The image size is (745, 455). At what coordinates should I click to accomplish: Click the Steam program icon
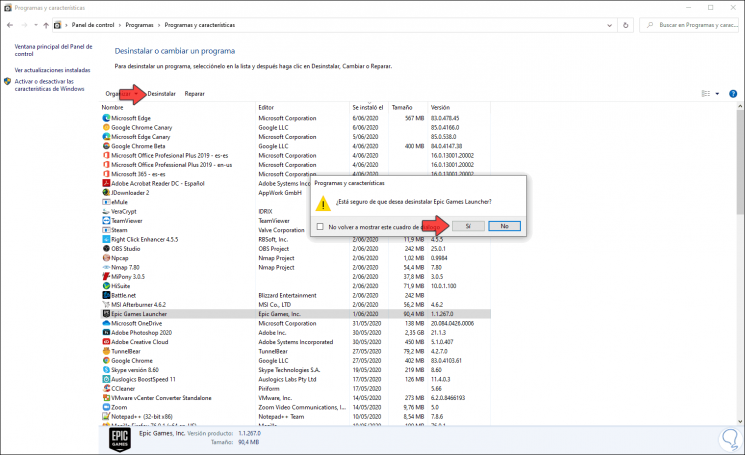tap(106, 230)
